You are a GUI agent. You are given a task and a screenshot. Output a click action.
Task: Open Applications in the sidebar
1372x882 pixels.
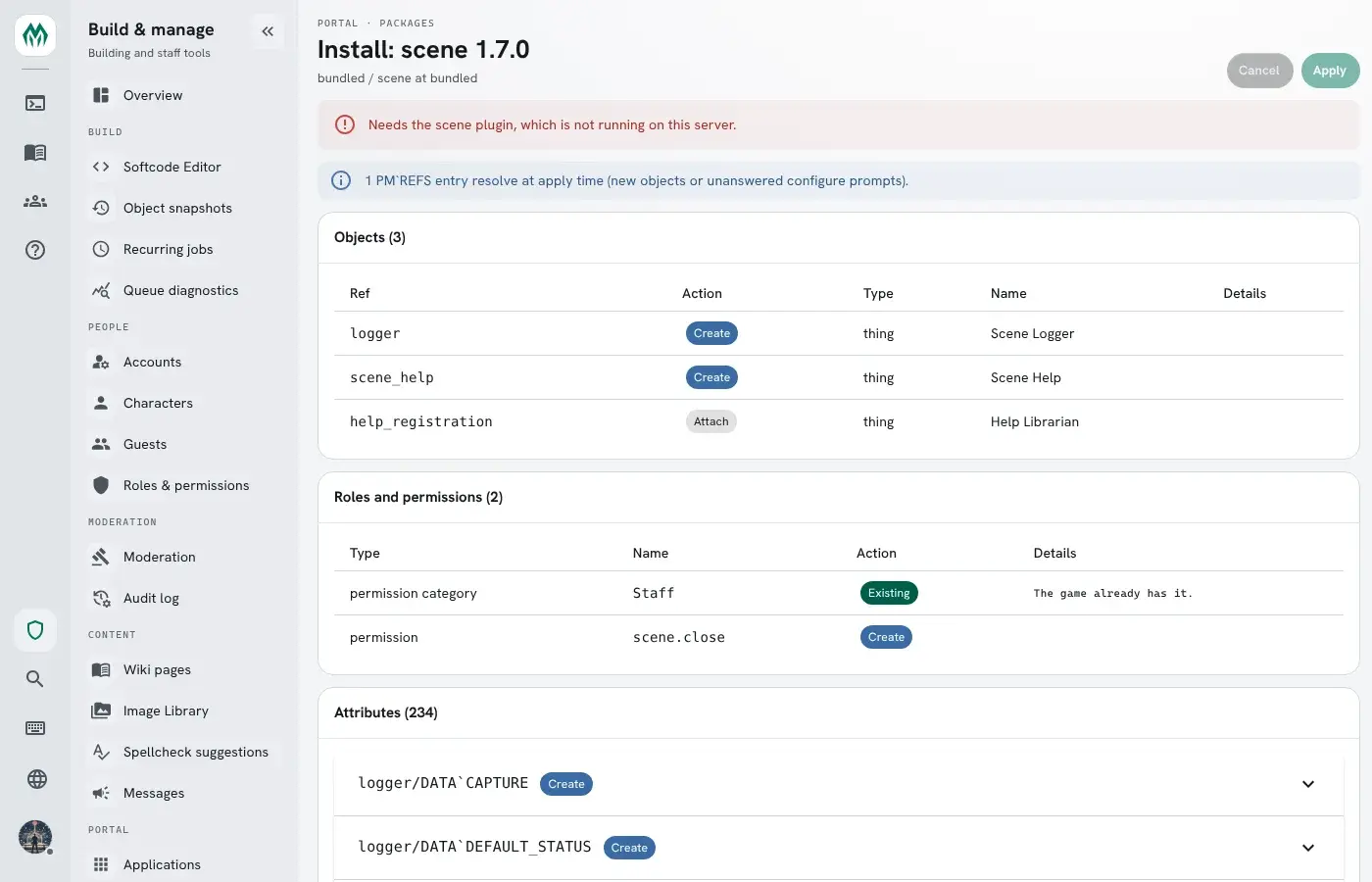coord(184,864)
